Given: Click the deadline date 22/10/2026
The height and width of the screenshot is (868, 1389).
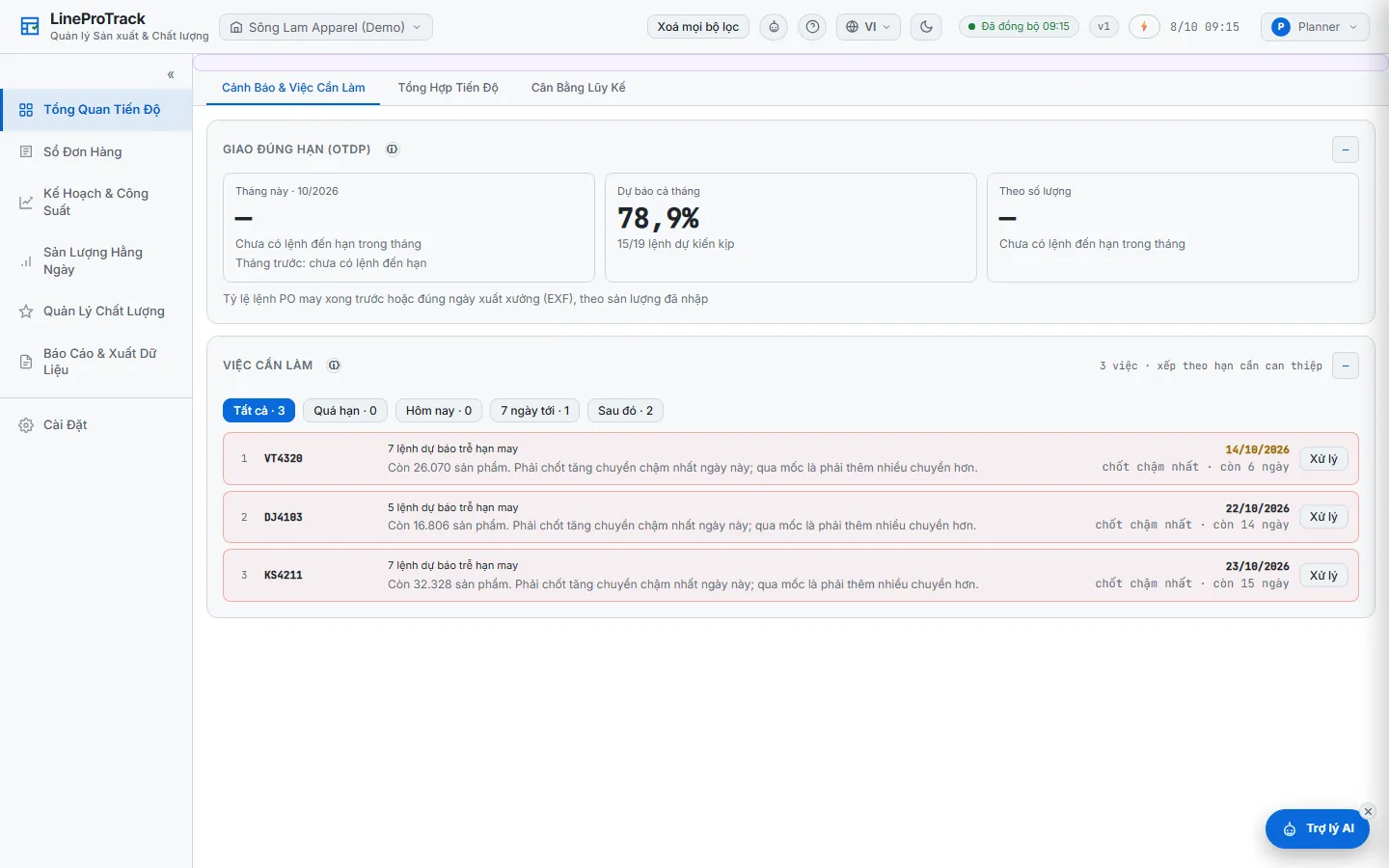Looking at the screenshot, I should tap(1257, 508).
